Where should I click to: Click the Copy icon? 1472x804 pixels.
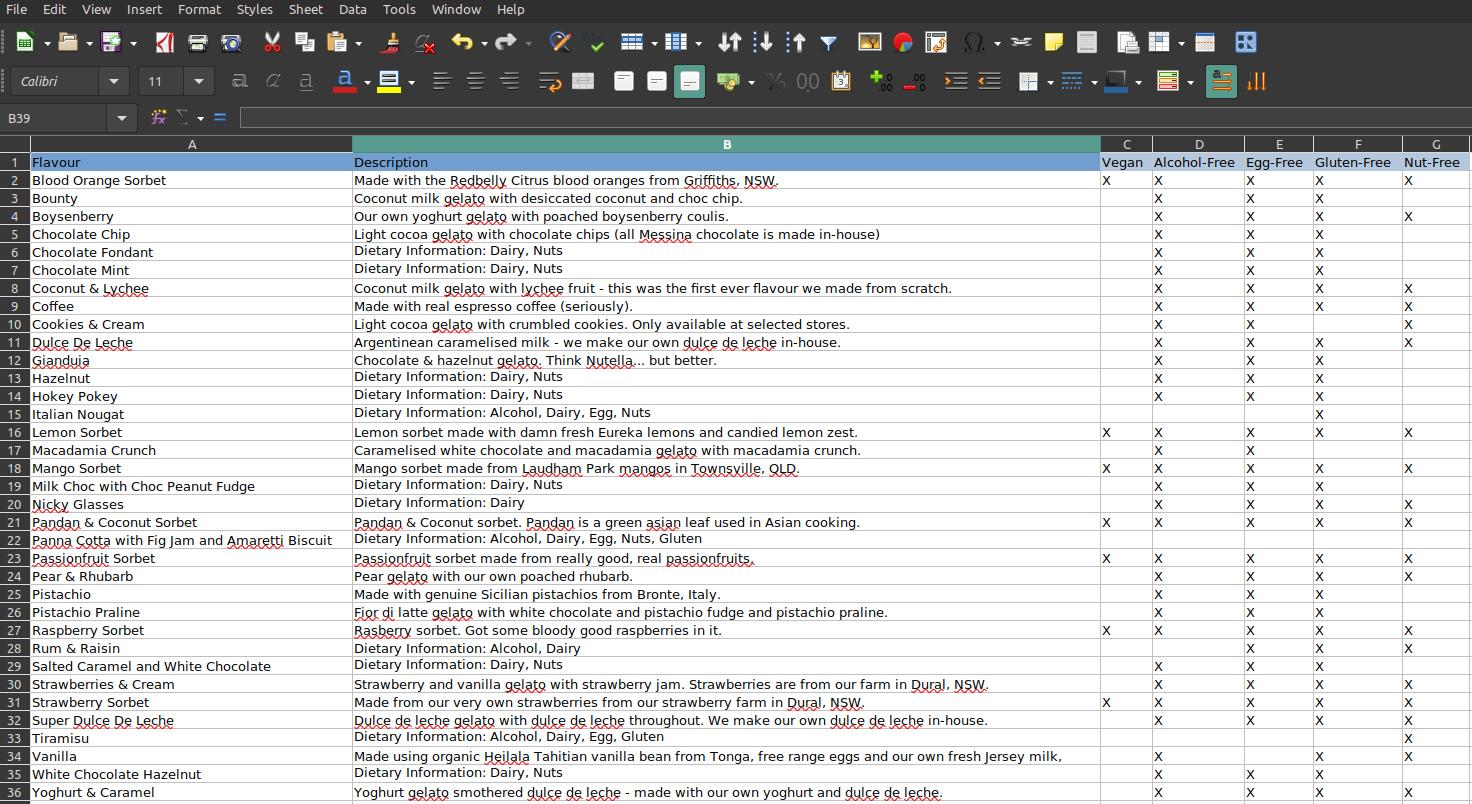[x=305, y=42]
